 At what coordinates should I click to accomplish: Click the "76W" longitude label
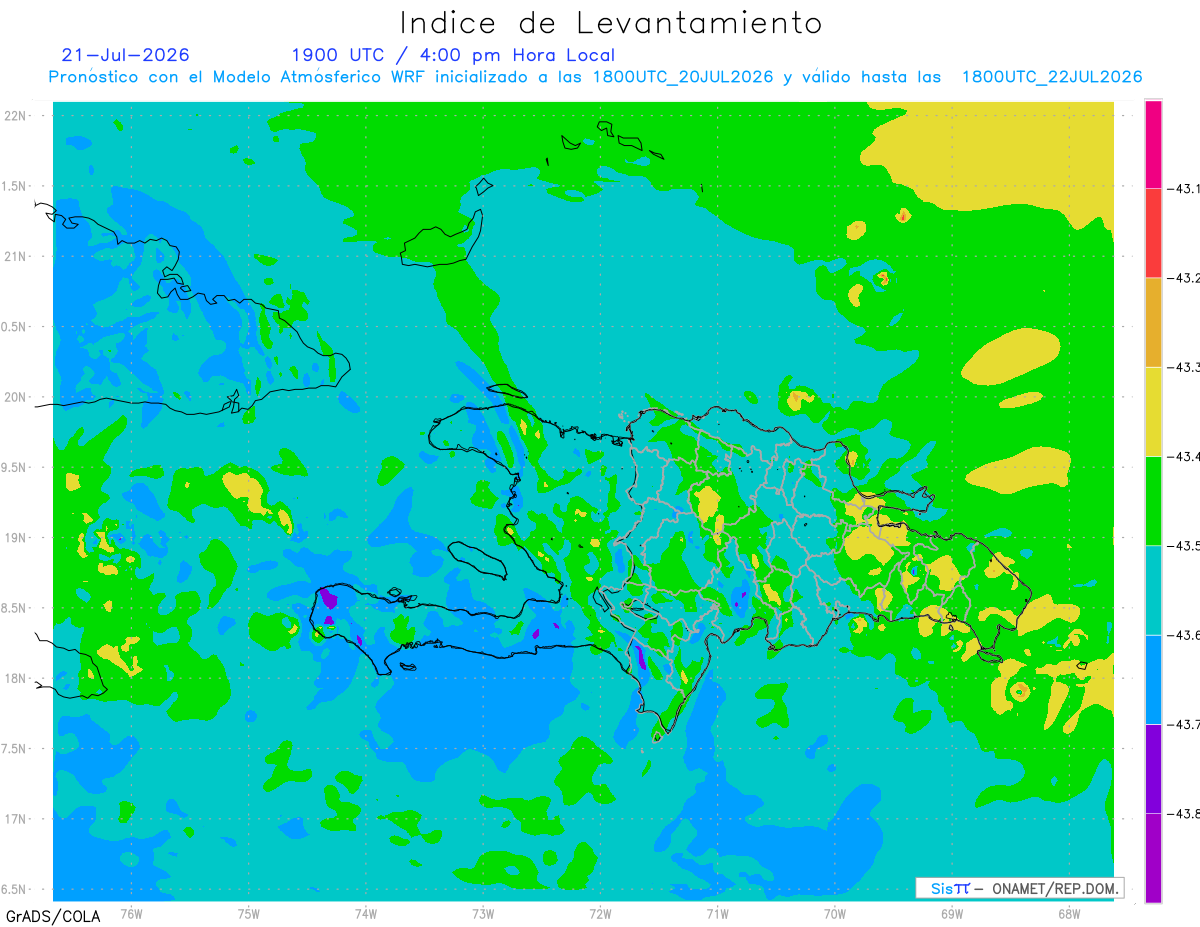131,913
